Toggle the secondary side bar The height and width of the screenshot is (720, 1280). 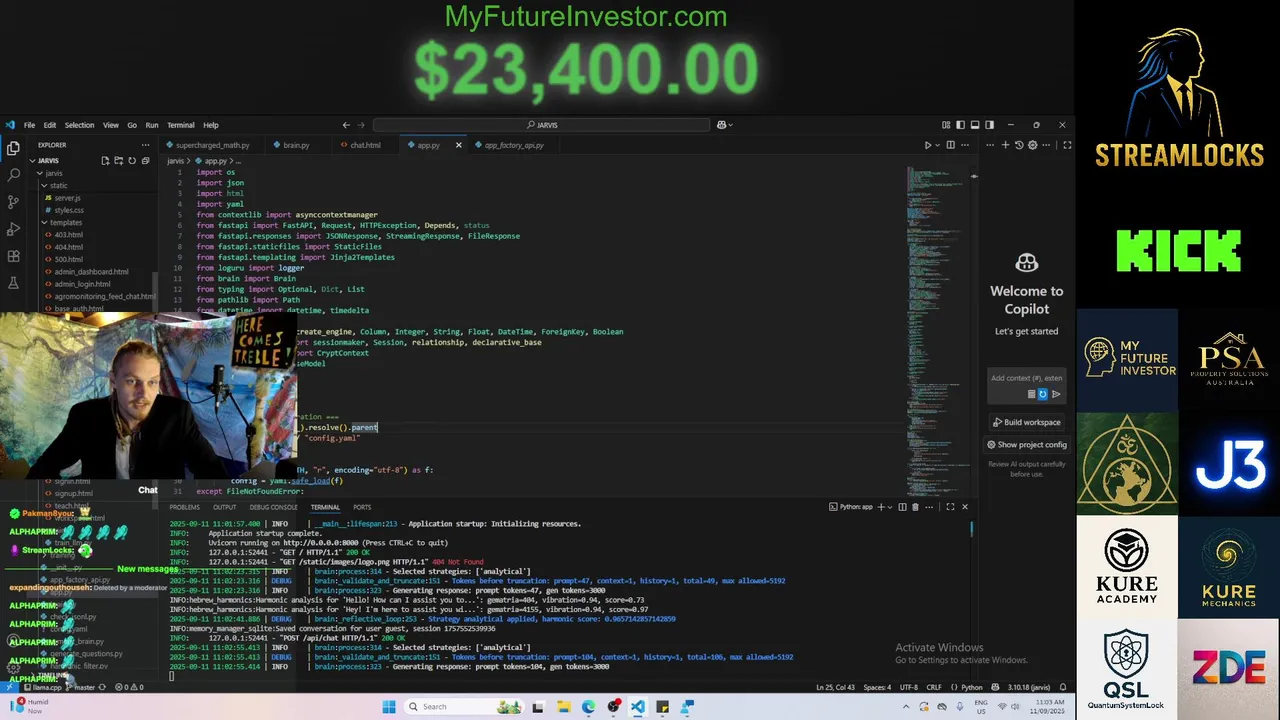[x=989, y=125]
